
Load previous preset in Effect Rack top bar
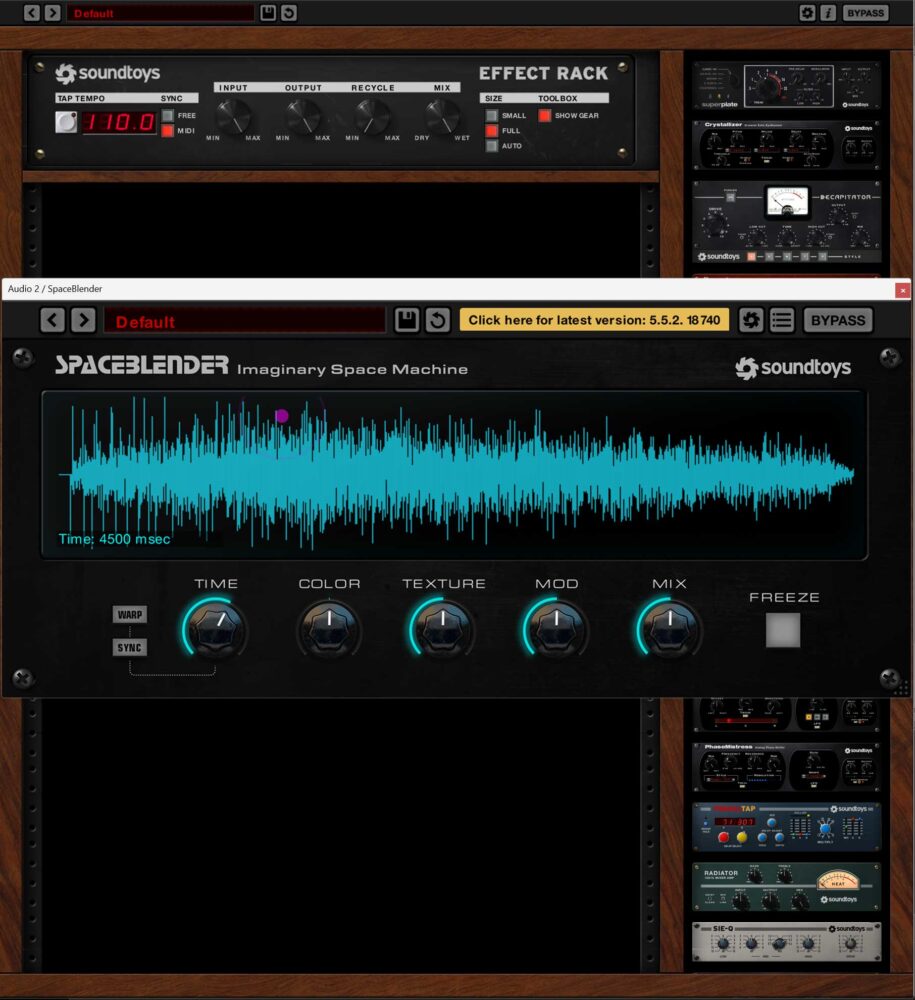(x=32, y=13)
